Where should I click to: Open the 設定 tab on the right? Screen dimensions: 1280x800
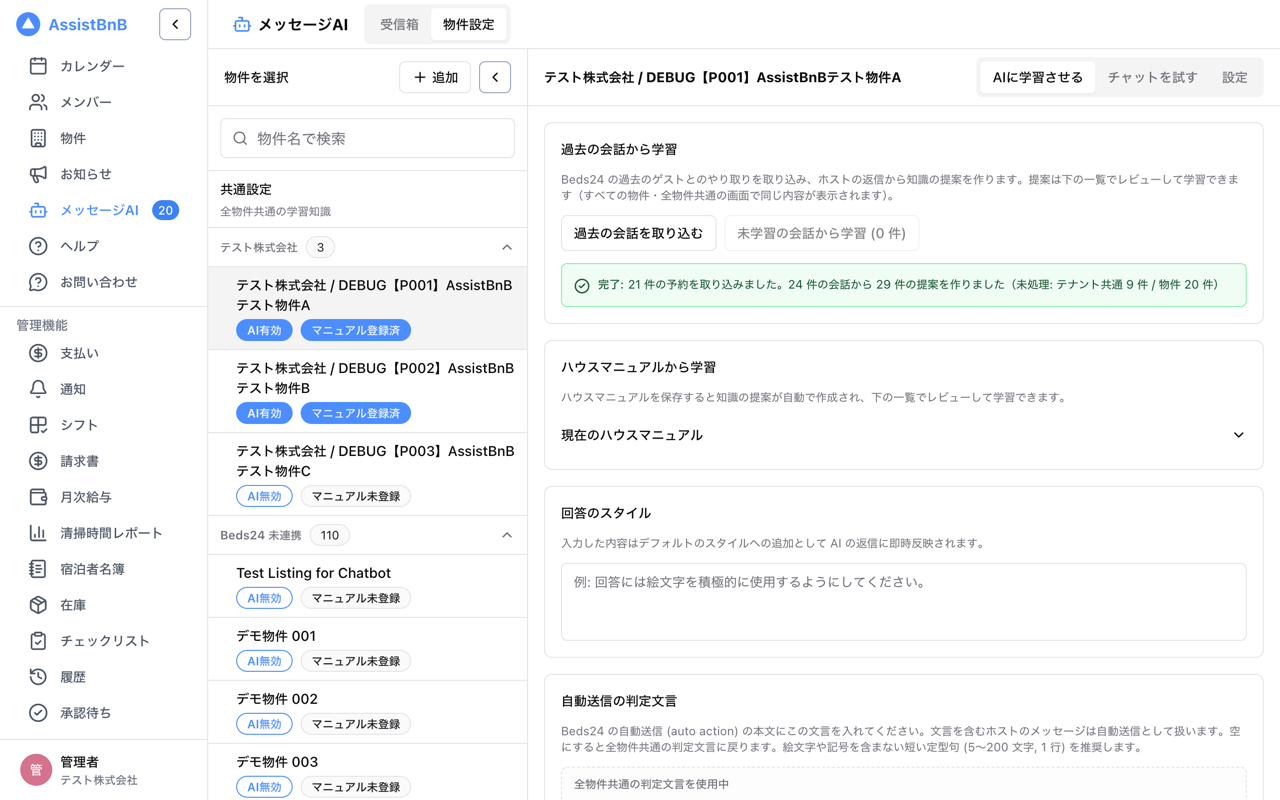point(1234,77)
